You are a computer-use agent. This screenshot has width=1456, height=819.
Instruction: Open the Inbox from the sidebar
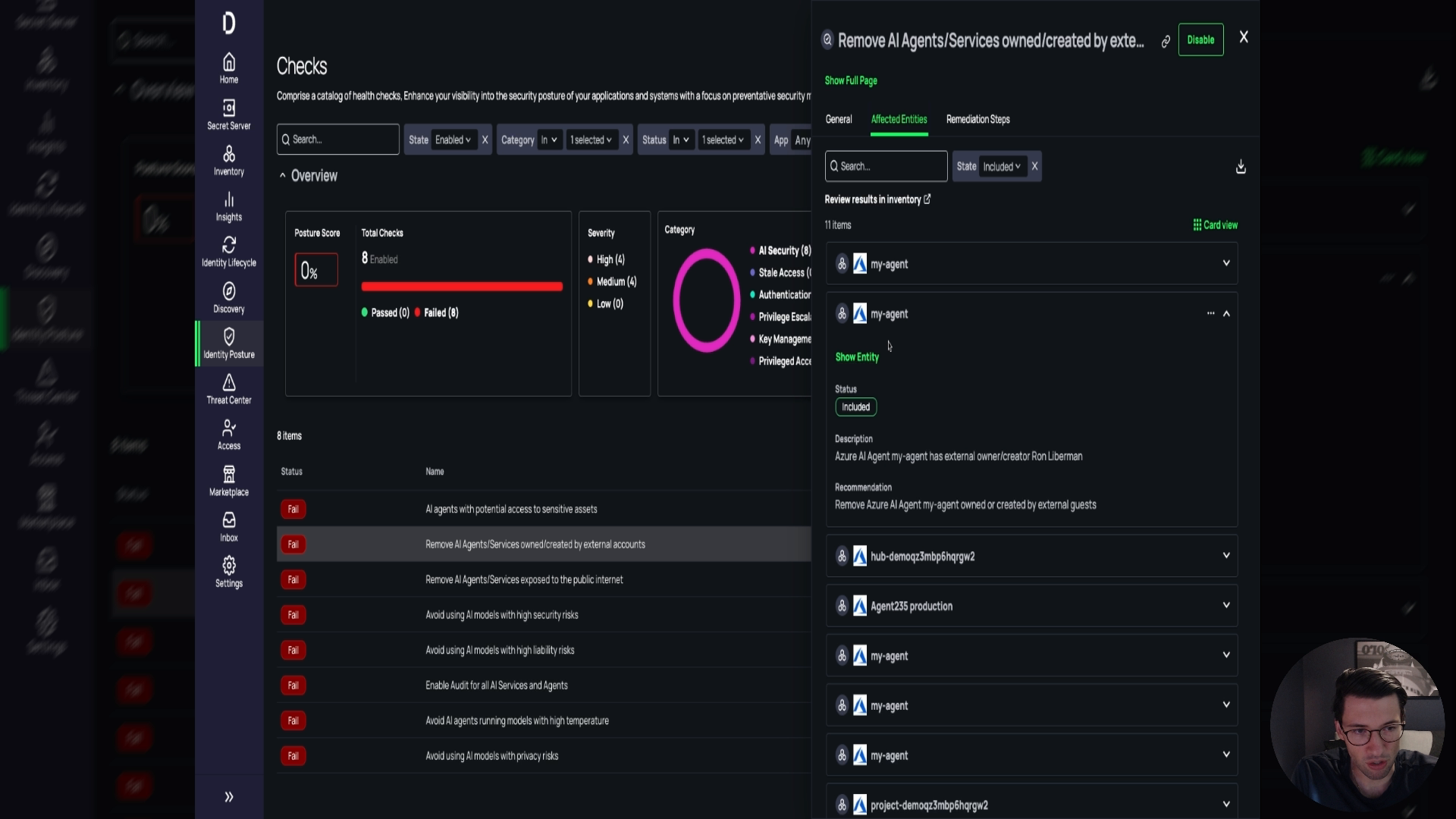[228, 526]
